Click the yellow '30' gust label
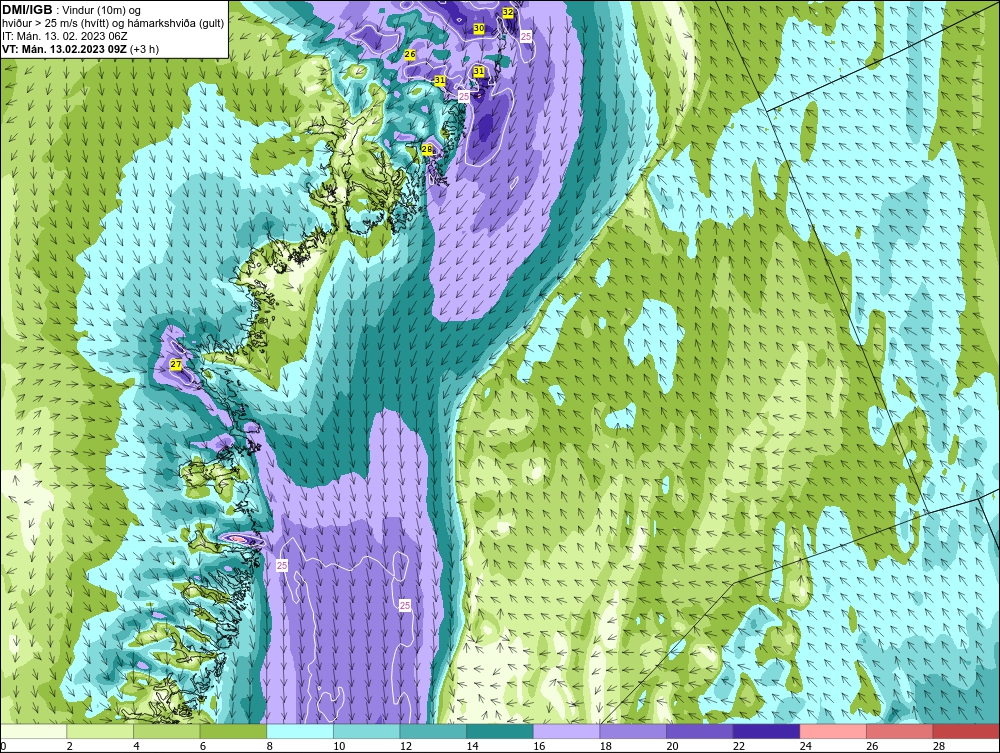Viewport: 1000px width, 753px height. coord(479,29)
